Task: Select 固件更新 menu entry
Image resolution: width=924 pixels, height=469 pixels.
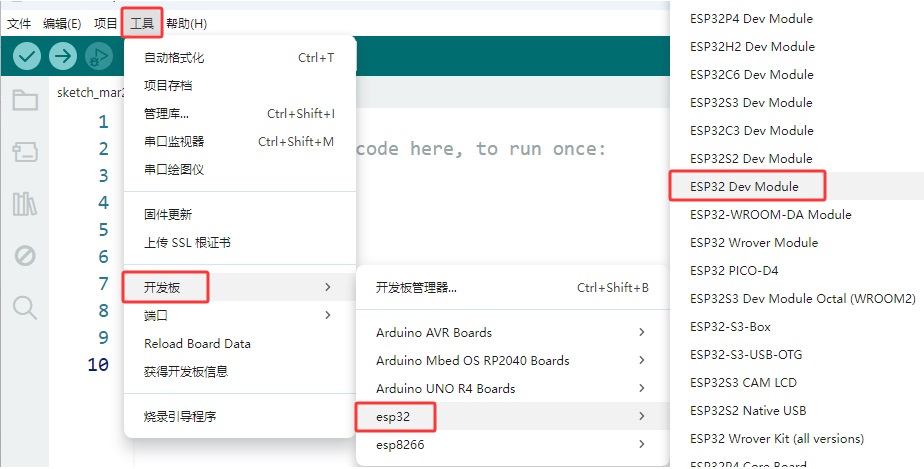Action: point(240,214)
